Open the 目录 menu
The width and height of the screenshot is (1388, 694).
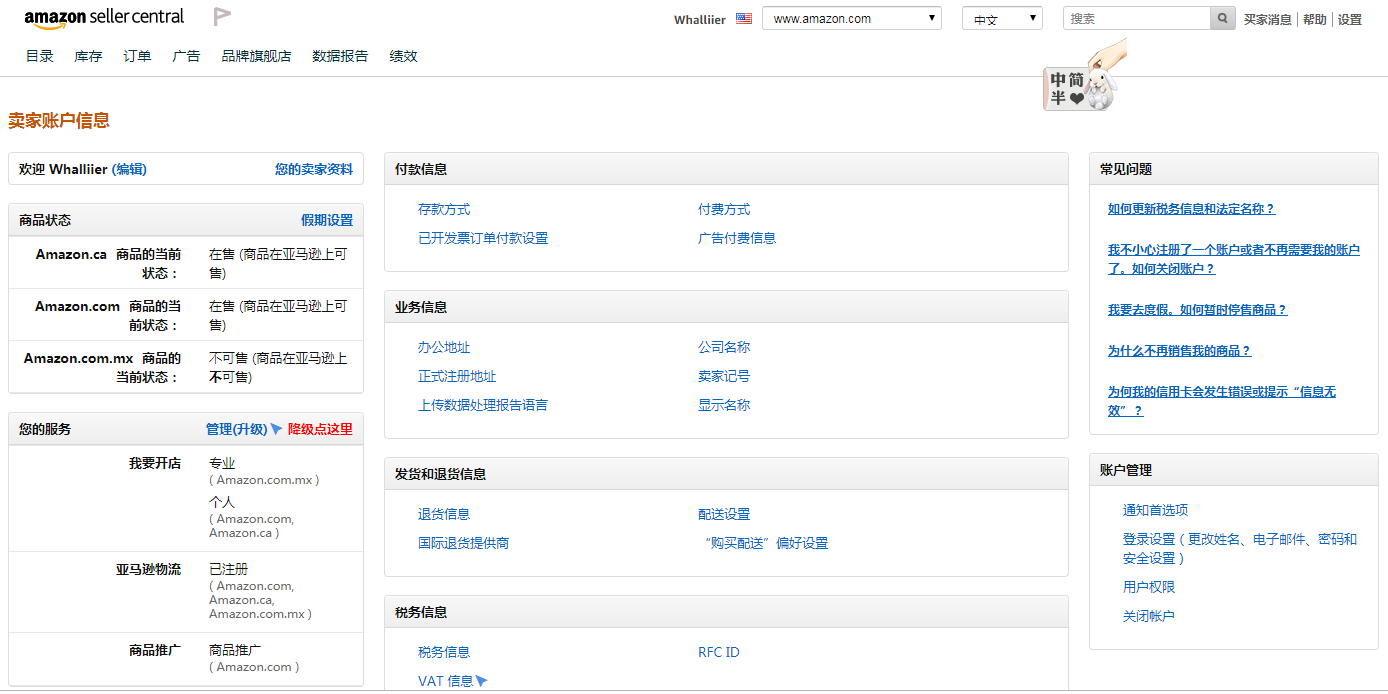pos(40,56)
